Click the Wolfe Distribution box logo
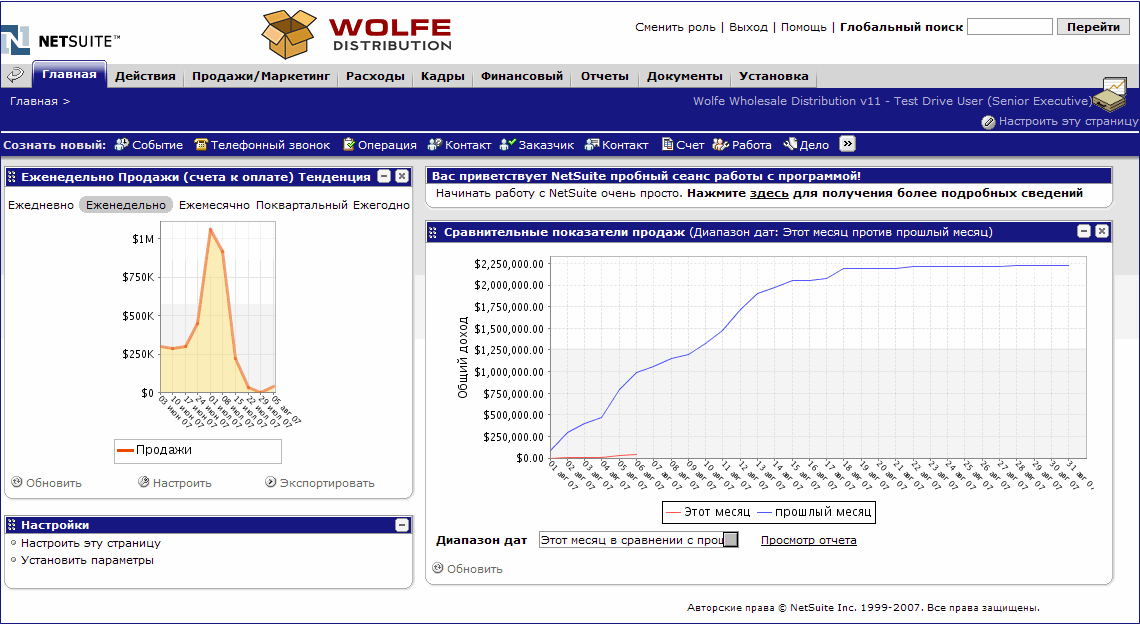 [357, 35]
